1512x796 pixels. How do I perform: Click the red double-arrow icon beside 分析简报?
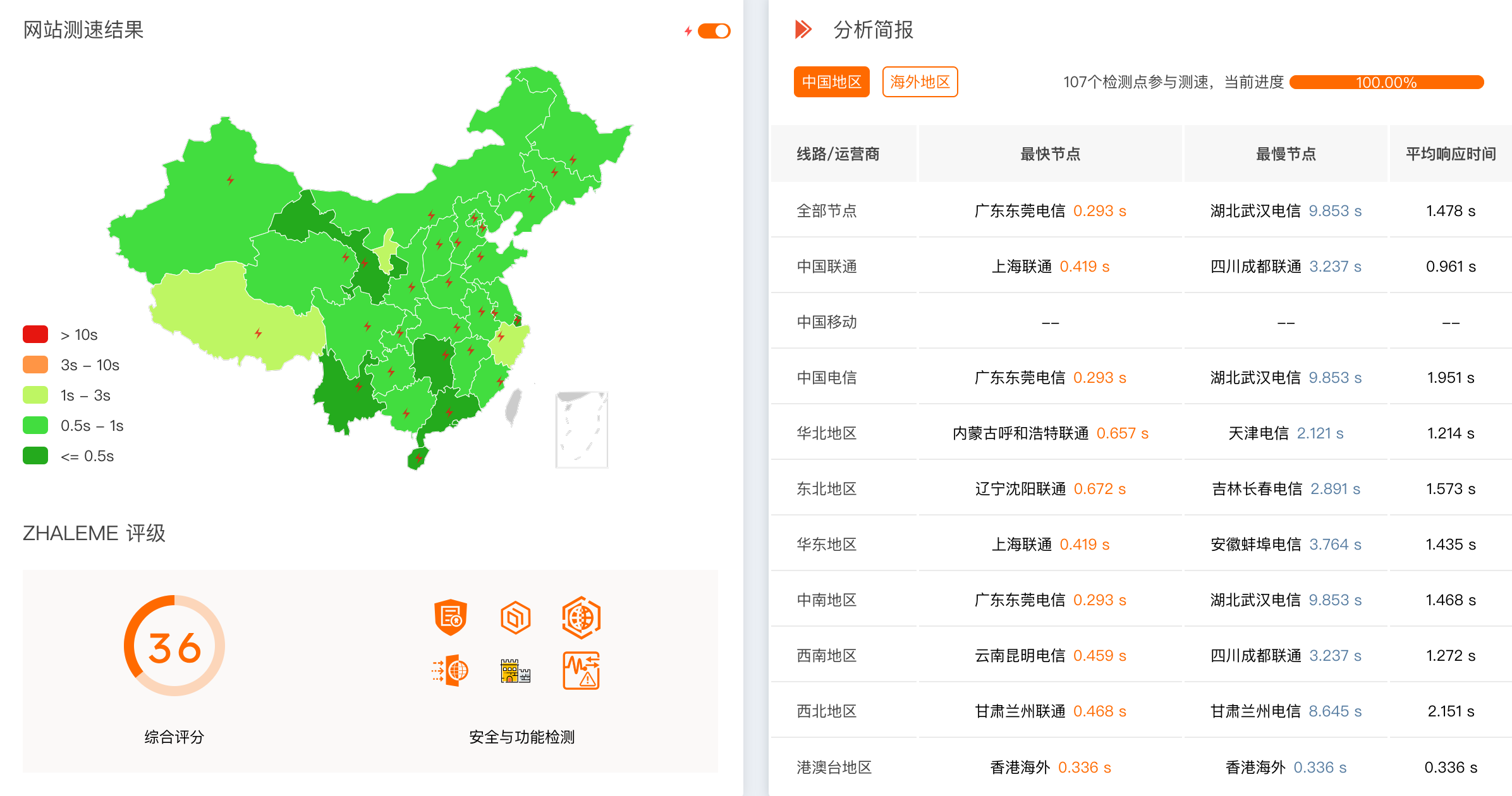pos(803,29)
